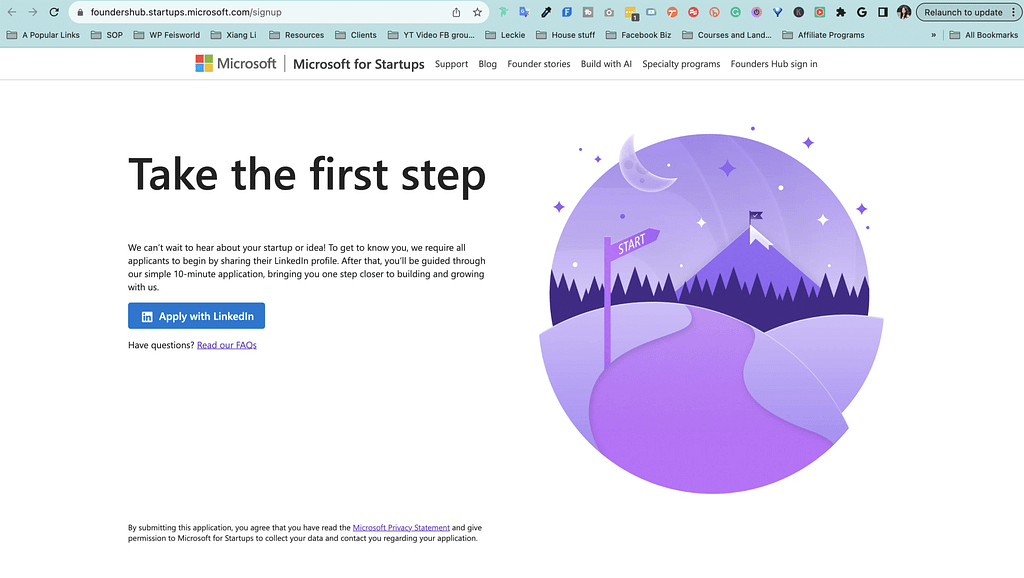Open the Google Translate extension
1024x578 pixels.
[x=524, y=12]
